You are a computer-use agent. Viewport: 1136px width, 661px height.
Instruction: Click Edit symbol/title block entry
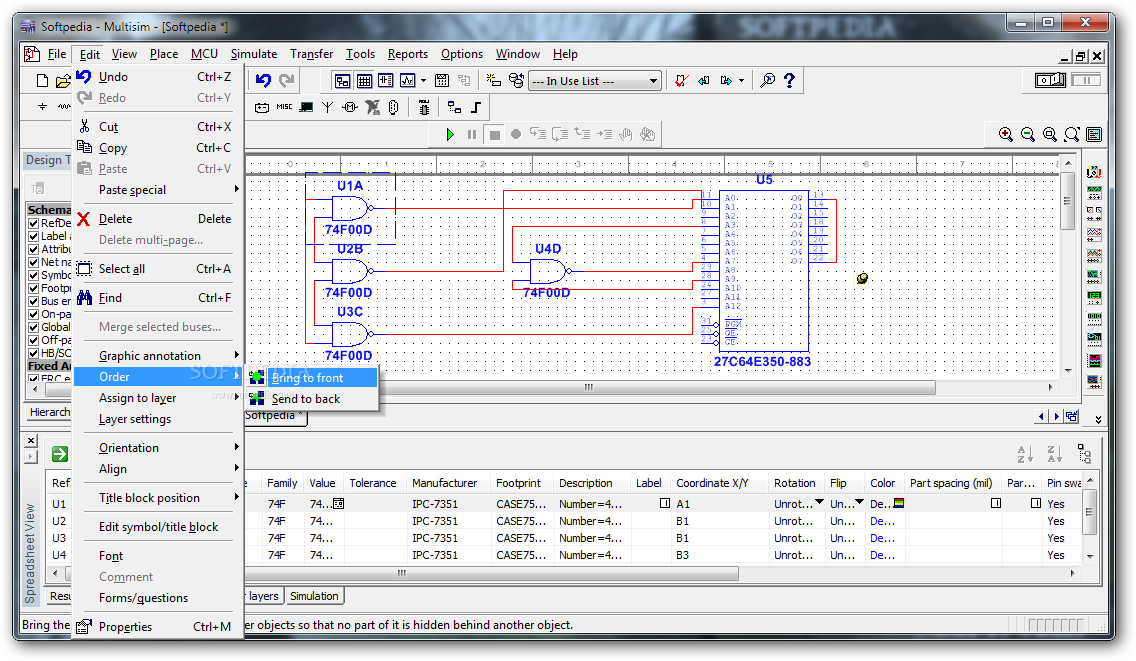click(x=158, y=527)
